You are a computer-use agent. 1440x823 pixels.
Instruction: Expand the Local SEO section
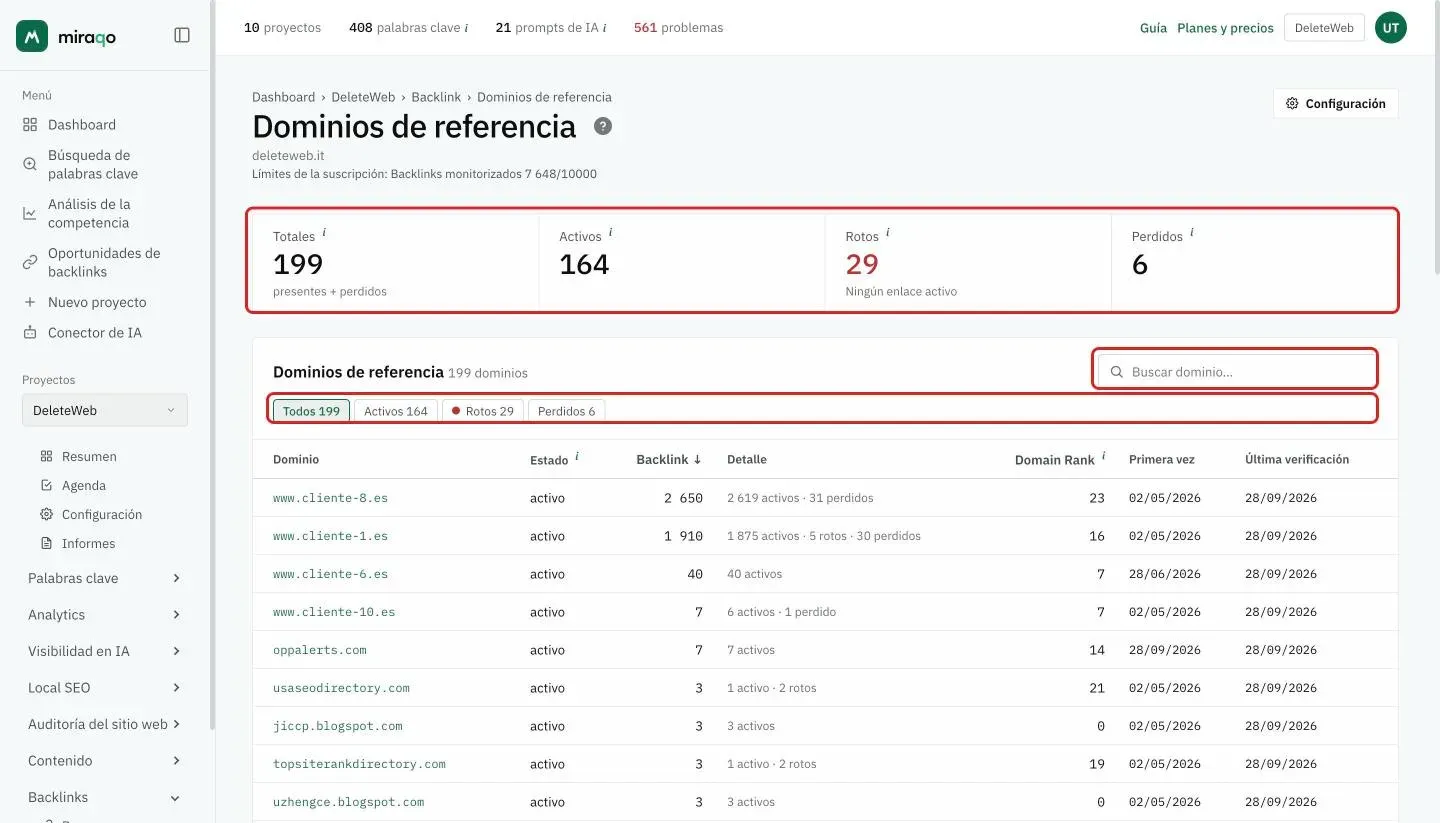(x=105, y=688)
